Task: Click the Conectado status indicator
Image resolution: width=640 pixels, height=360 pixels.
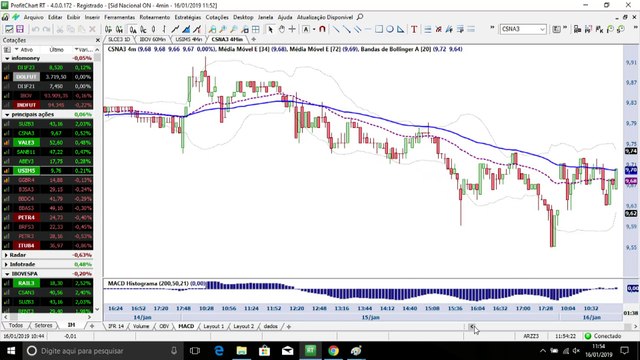Action: click(602, 336)
